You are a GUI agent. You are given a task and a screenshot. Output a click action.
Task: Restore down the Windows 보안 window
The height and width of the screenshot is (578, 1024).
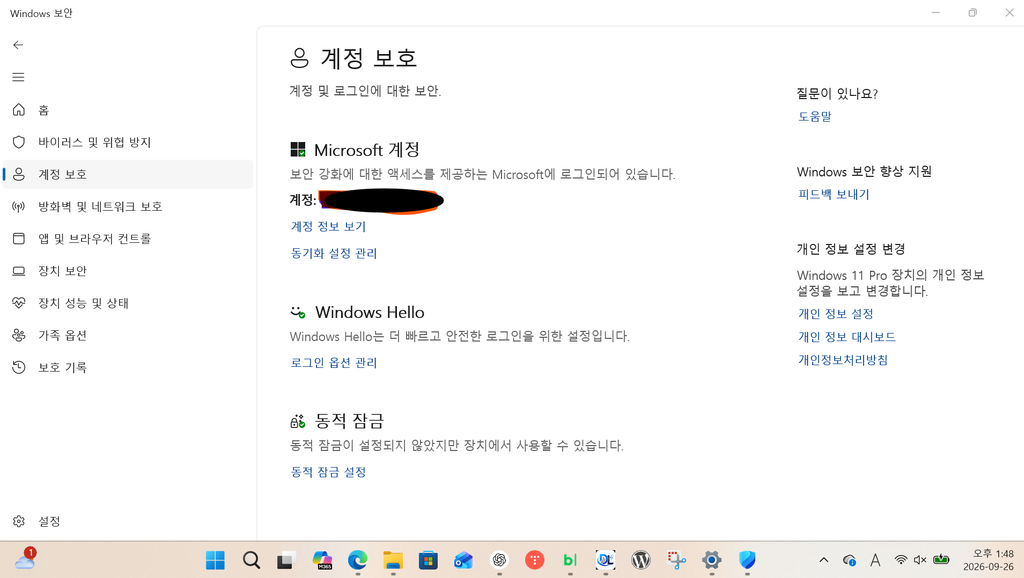point(972,12)
